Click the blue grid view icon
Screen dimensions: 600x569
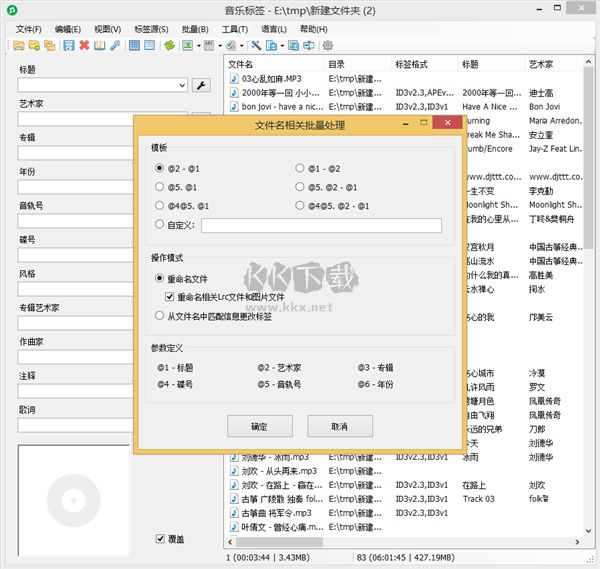[134, 46]
